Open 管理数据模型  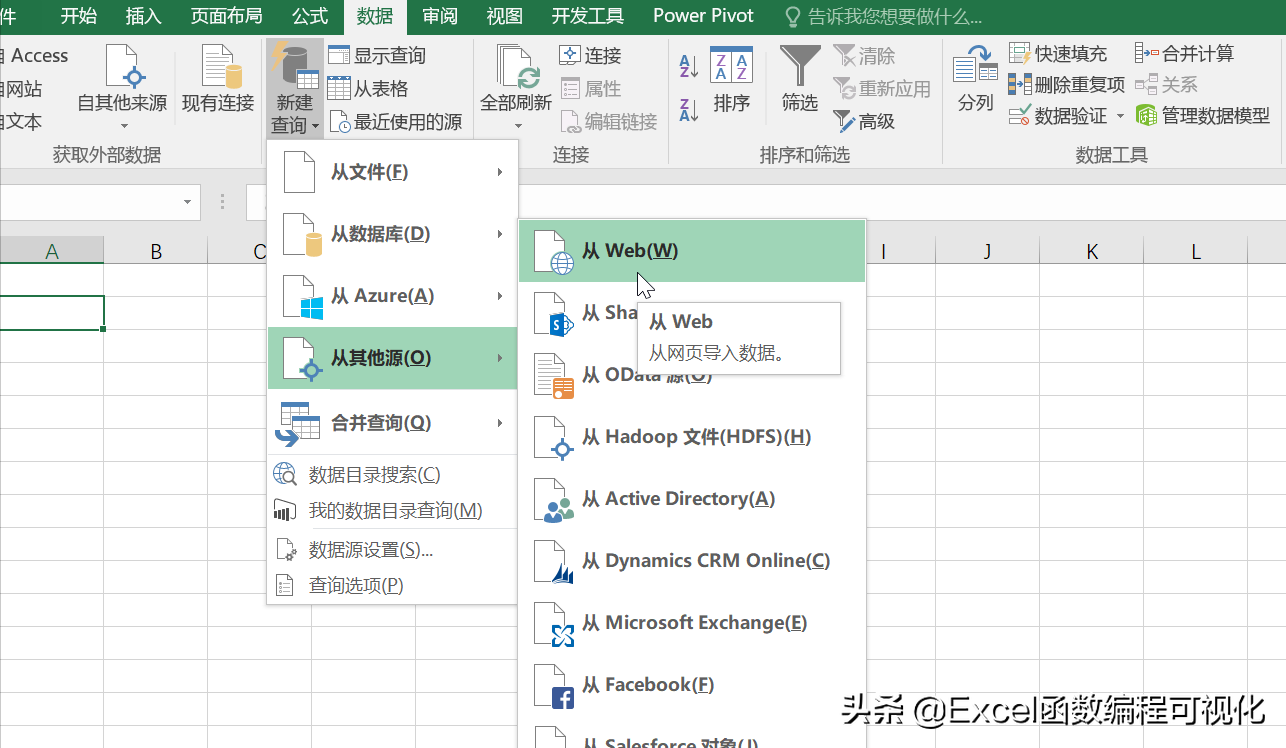coord(1202,116)
